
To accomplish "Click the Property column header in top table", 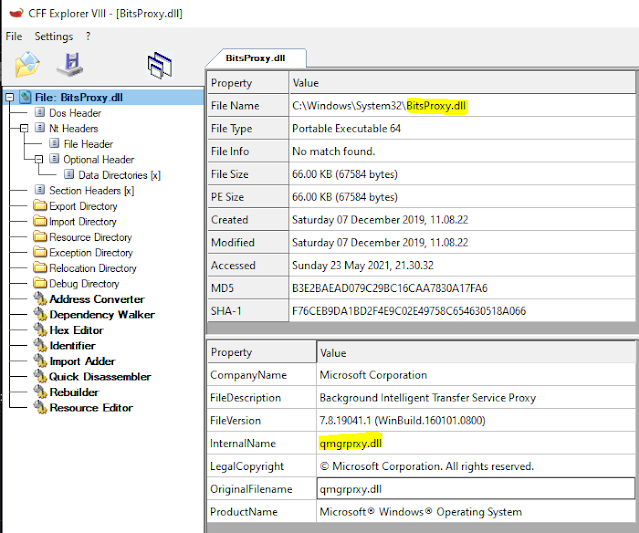I will click(x=248, y=83).
